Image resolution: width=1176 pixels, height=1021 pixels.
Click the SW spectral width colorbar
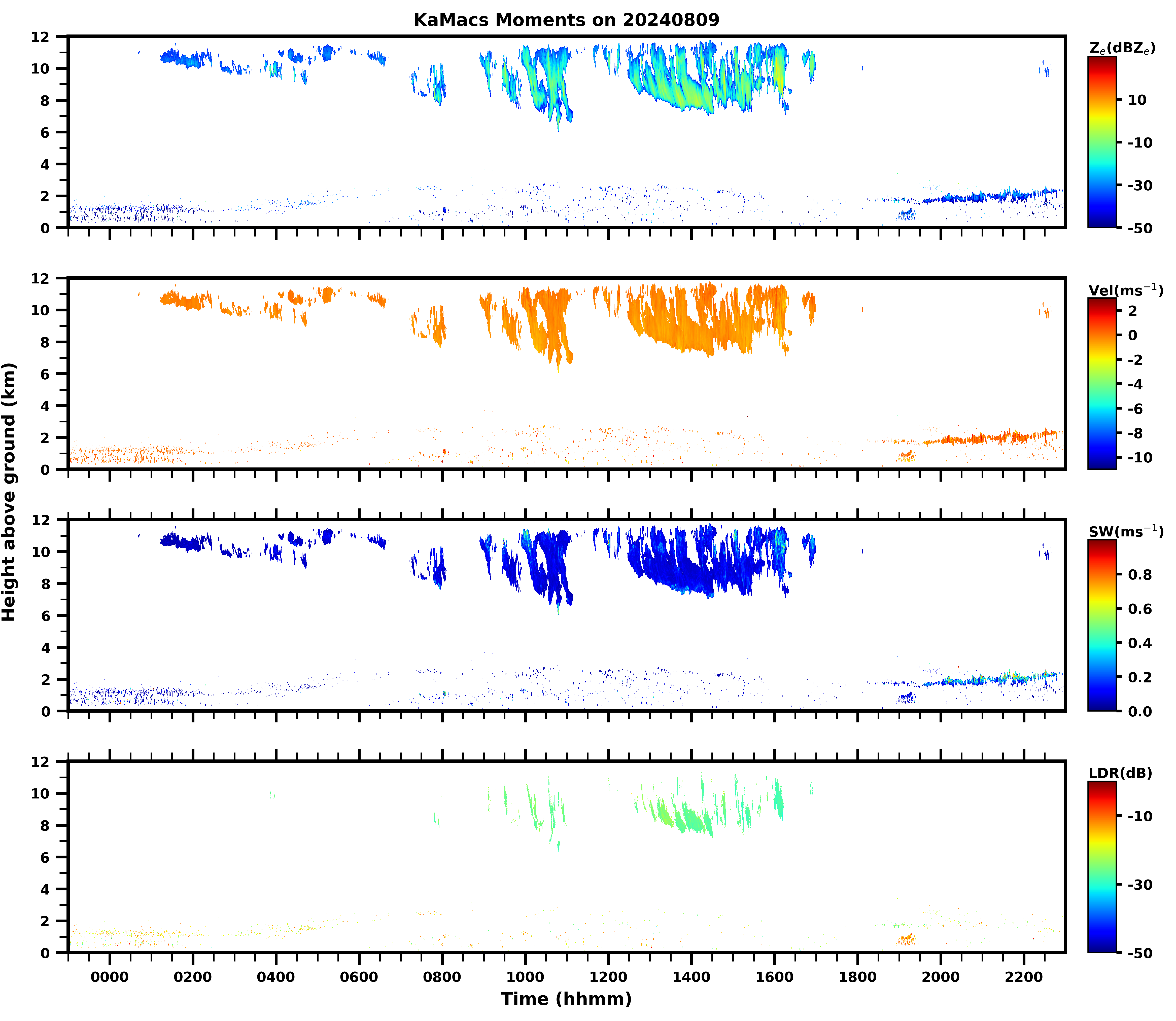click(1102, 625)
